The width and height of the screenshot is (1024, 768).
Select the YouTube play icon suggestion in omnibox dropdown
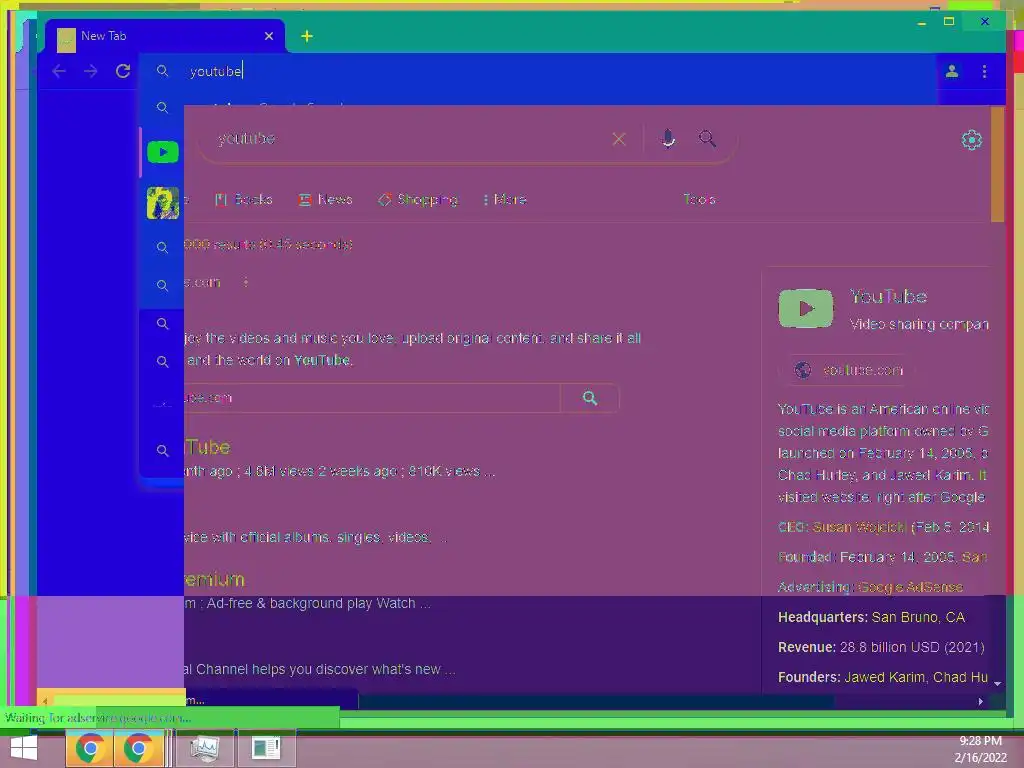click(163, 152)
